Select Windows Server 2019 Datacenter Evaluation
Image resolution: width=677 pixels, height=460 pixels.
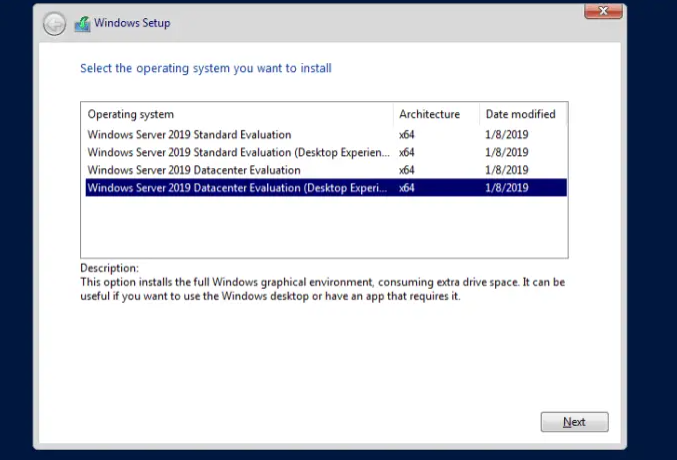click(326, 170)
